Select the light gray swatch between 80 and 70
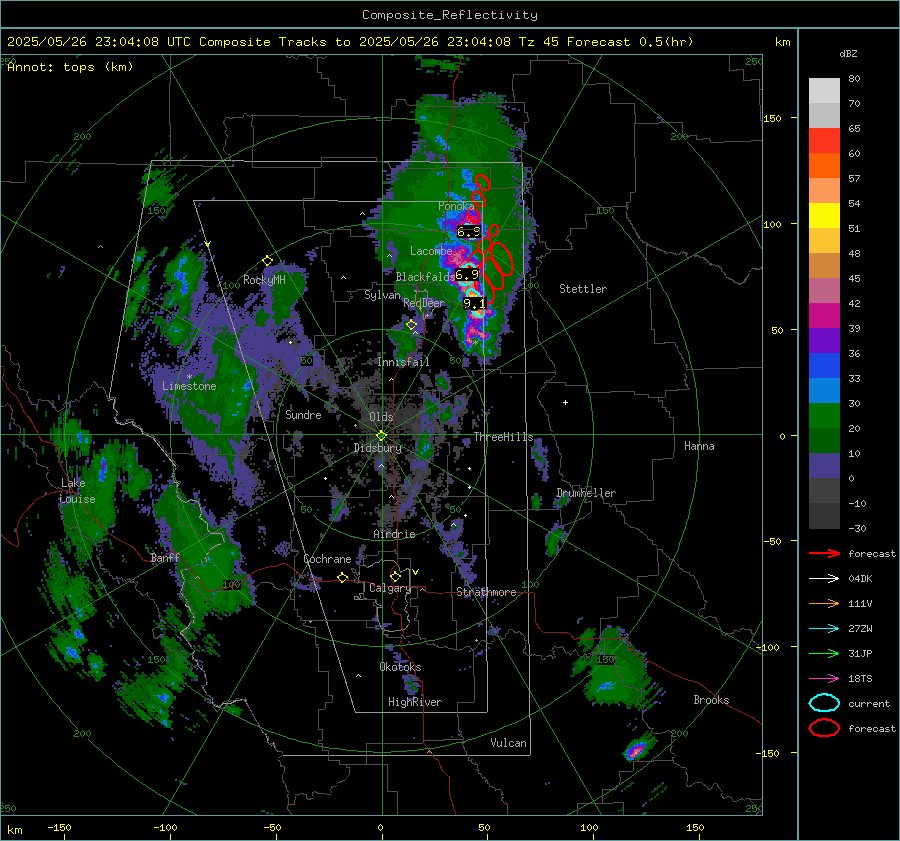This screenshot has width=900, height=841. coord(824,91)
